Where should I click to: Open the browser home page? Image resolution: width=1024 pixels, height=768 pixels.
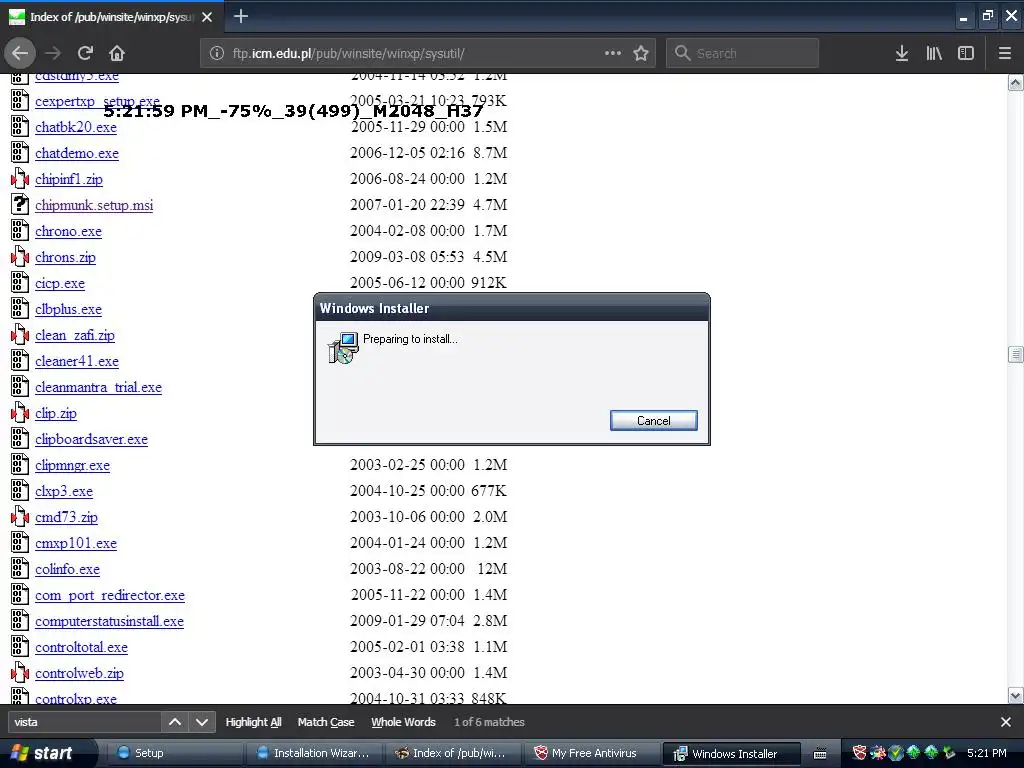[117, 53]
